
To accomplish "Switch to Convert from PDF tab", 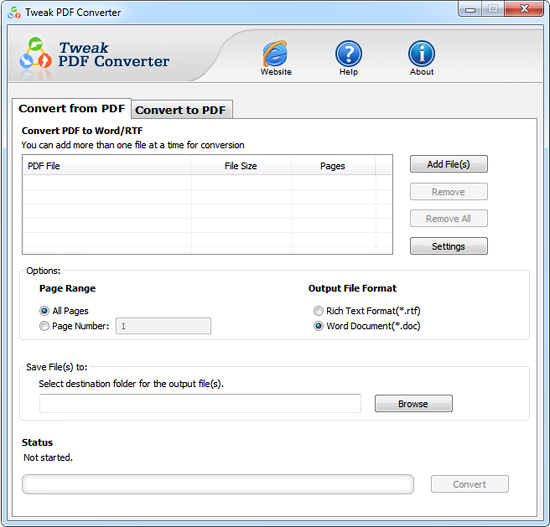I will pyautogui.click(x=72, y=108).
